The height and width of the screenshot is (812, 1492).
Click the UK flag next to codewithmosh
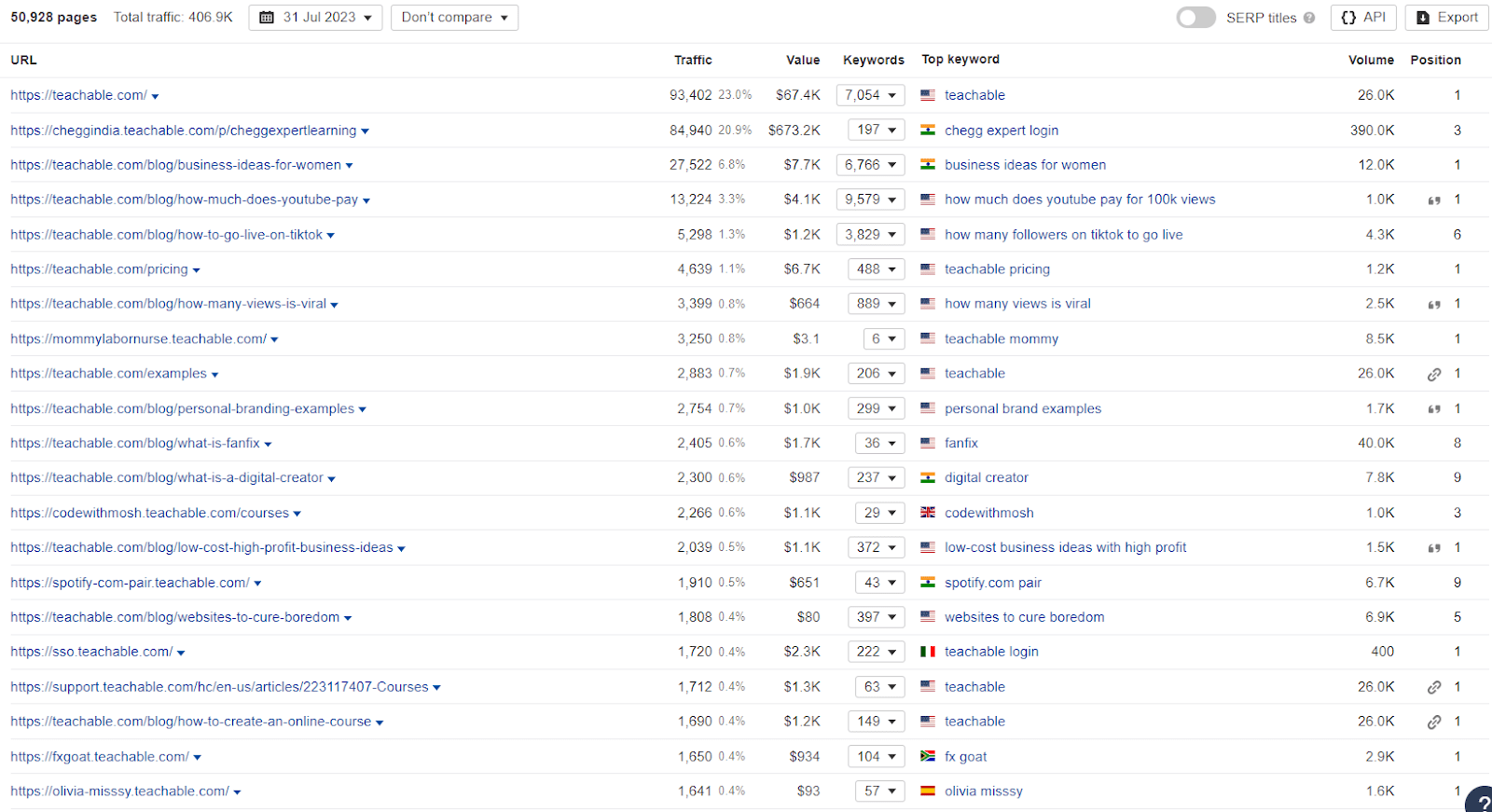point(928,513)
